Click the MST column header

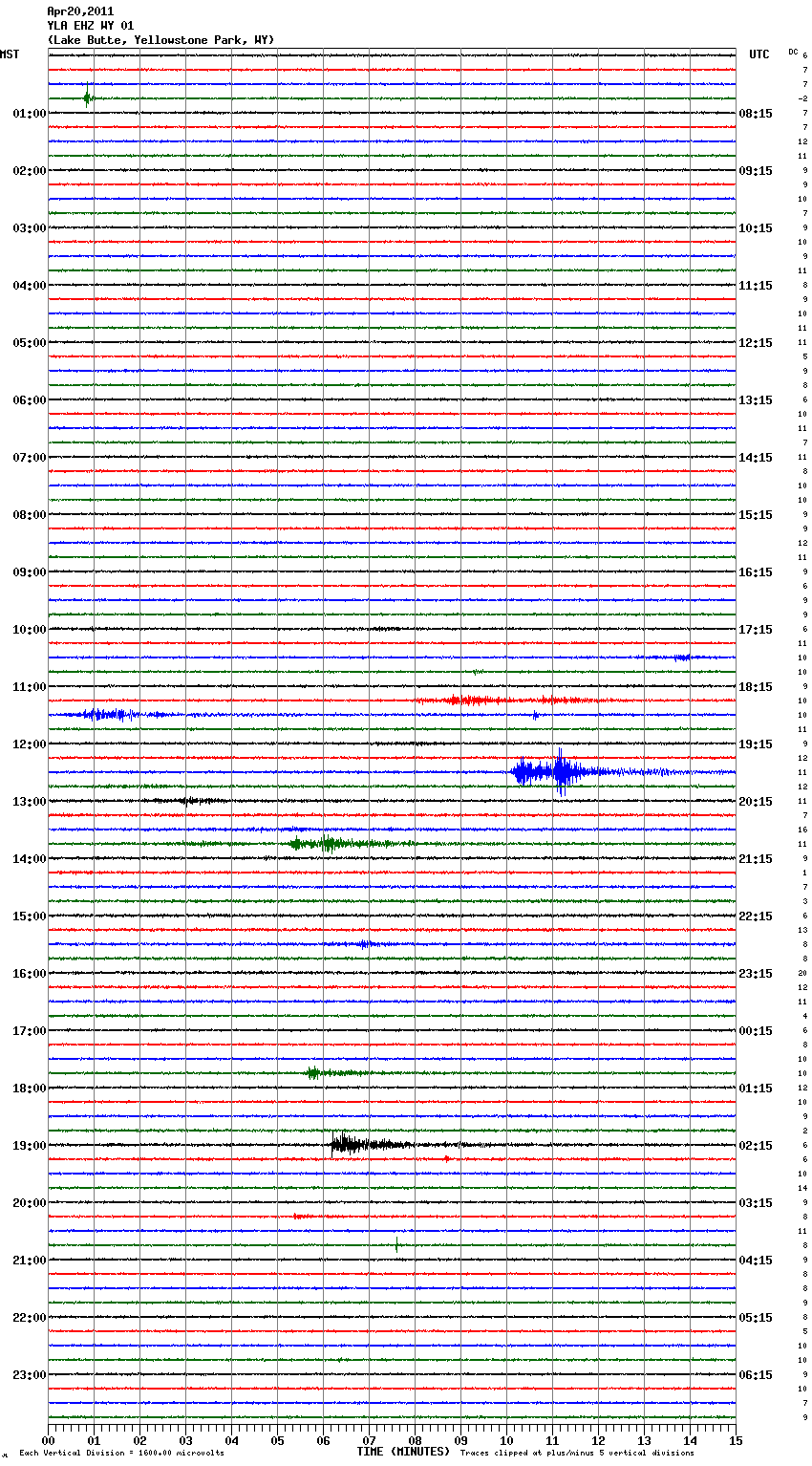(10, 54)
